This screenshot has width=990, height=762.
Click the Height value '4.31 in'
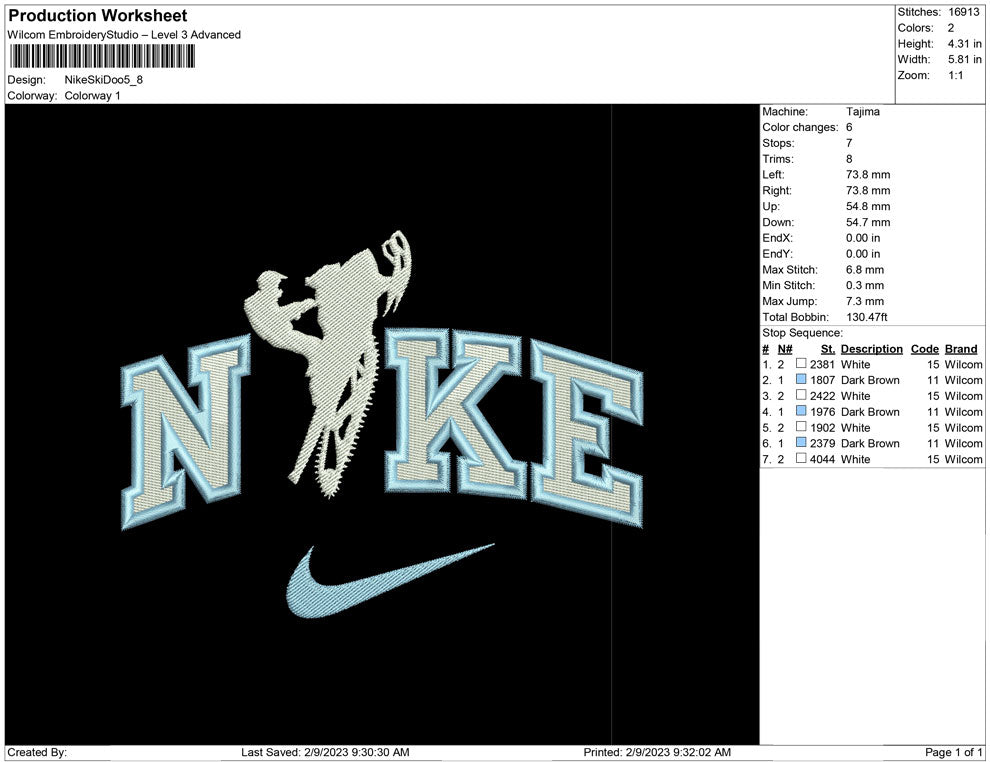[964, 44]
